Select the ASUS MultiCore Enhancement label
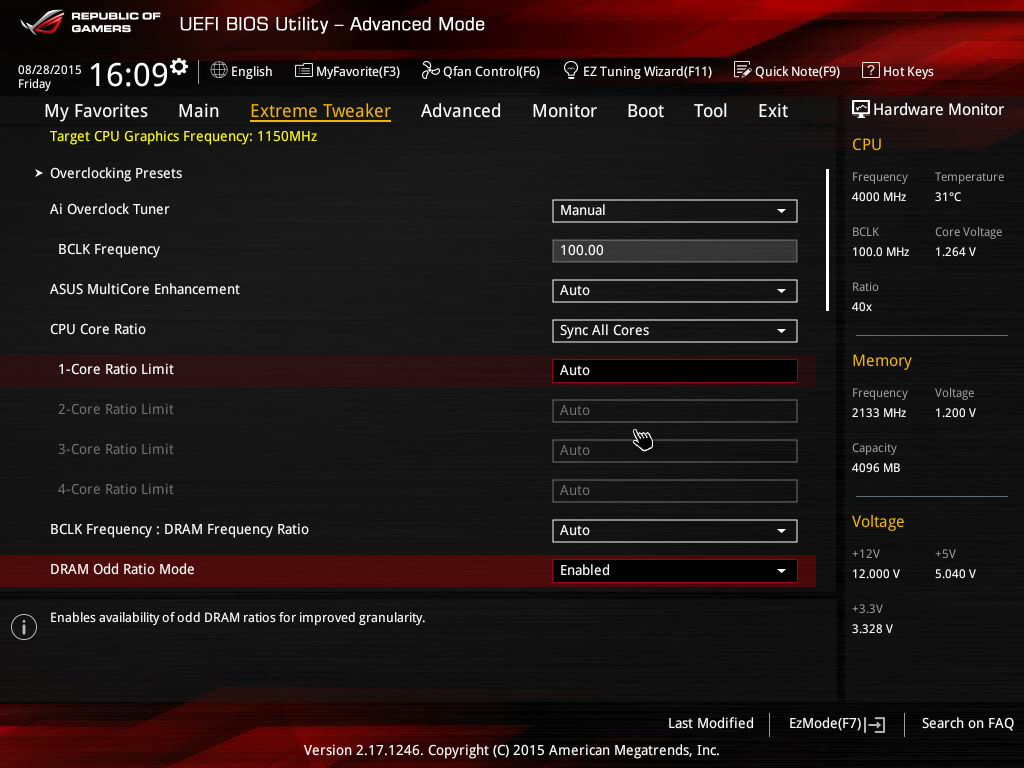1024x768 pixels. [x=145, y=289]
